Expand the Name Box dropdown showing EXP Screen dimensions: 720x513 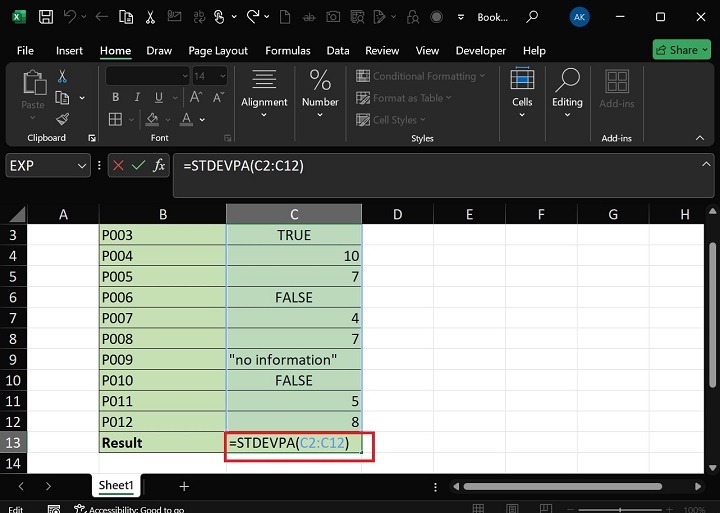pyautogui.click(x=82, y=165)
